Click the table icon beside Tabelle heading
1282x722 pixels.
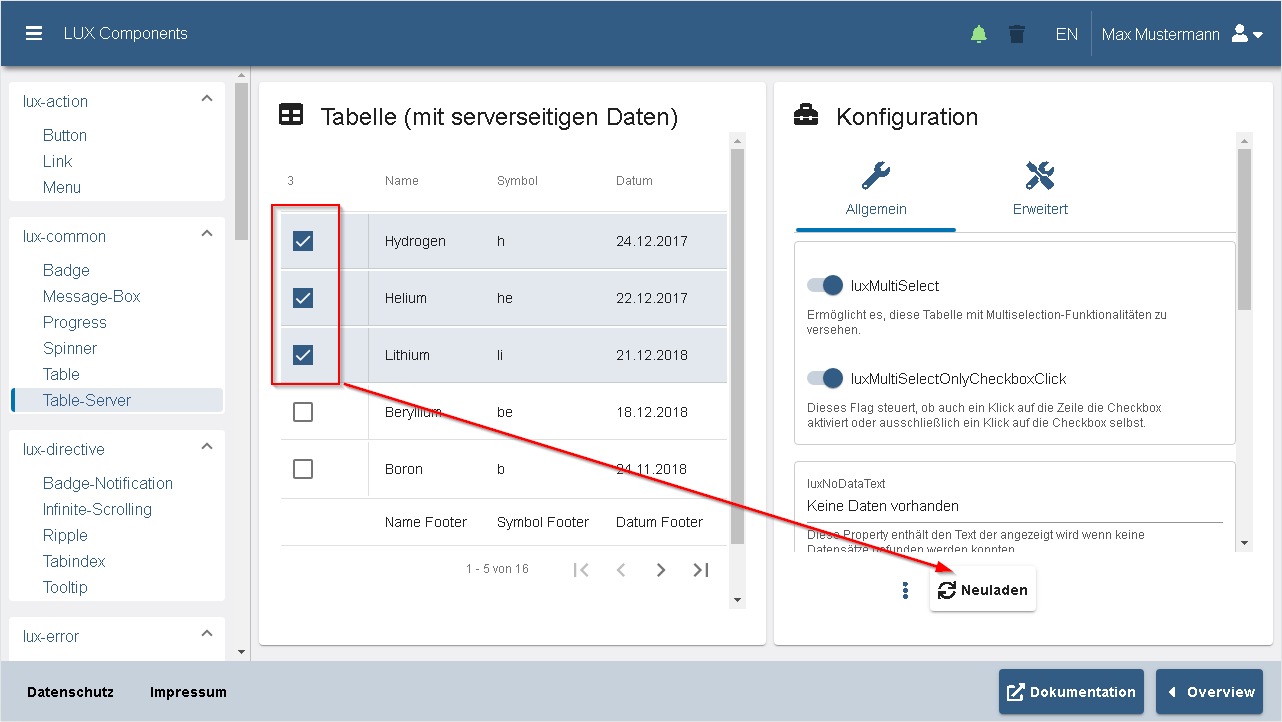290,114
